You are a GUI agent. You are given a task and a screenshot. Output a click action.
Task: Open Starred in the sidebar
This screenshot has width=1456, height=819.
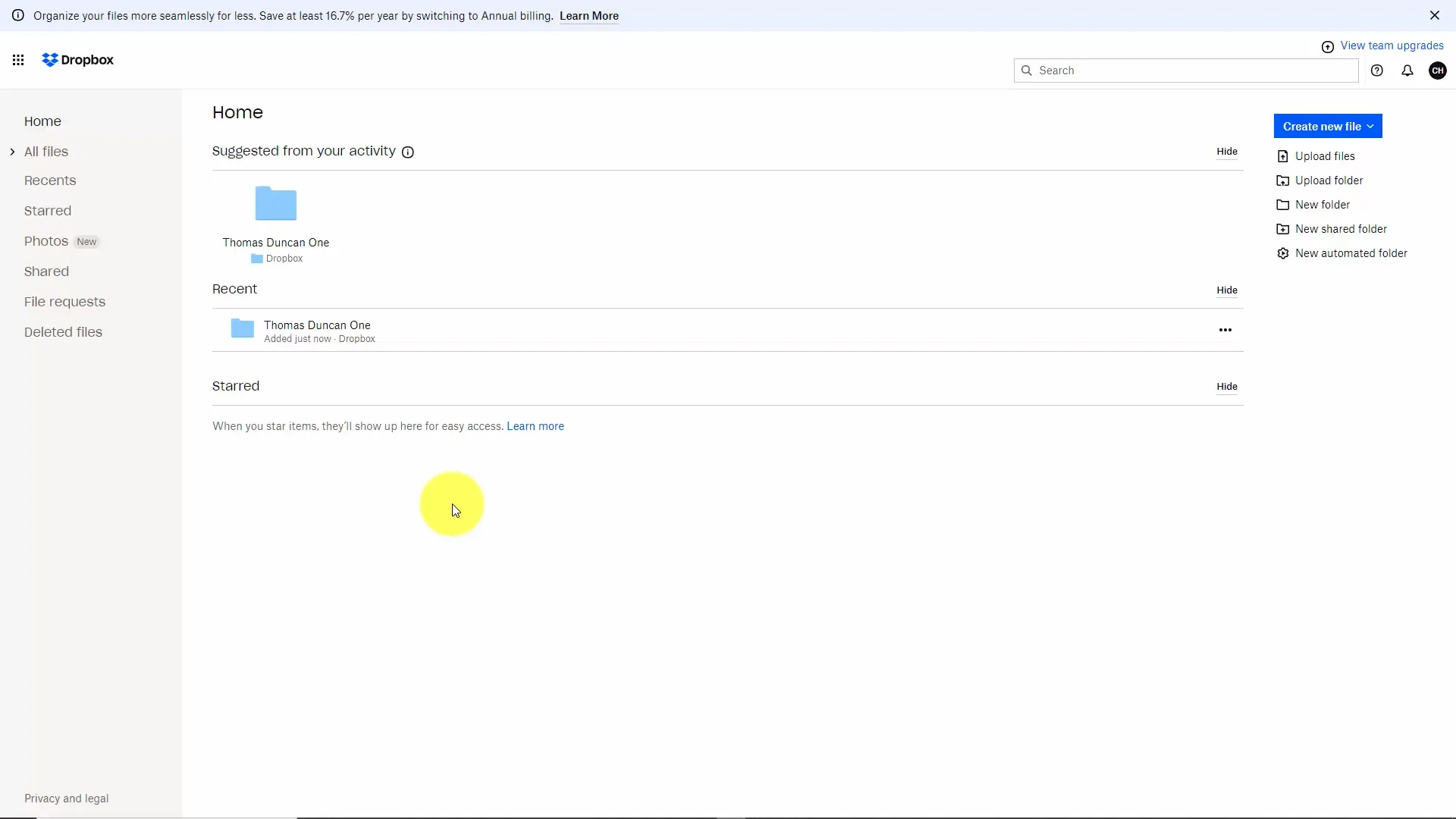48,211
